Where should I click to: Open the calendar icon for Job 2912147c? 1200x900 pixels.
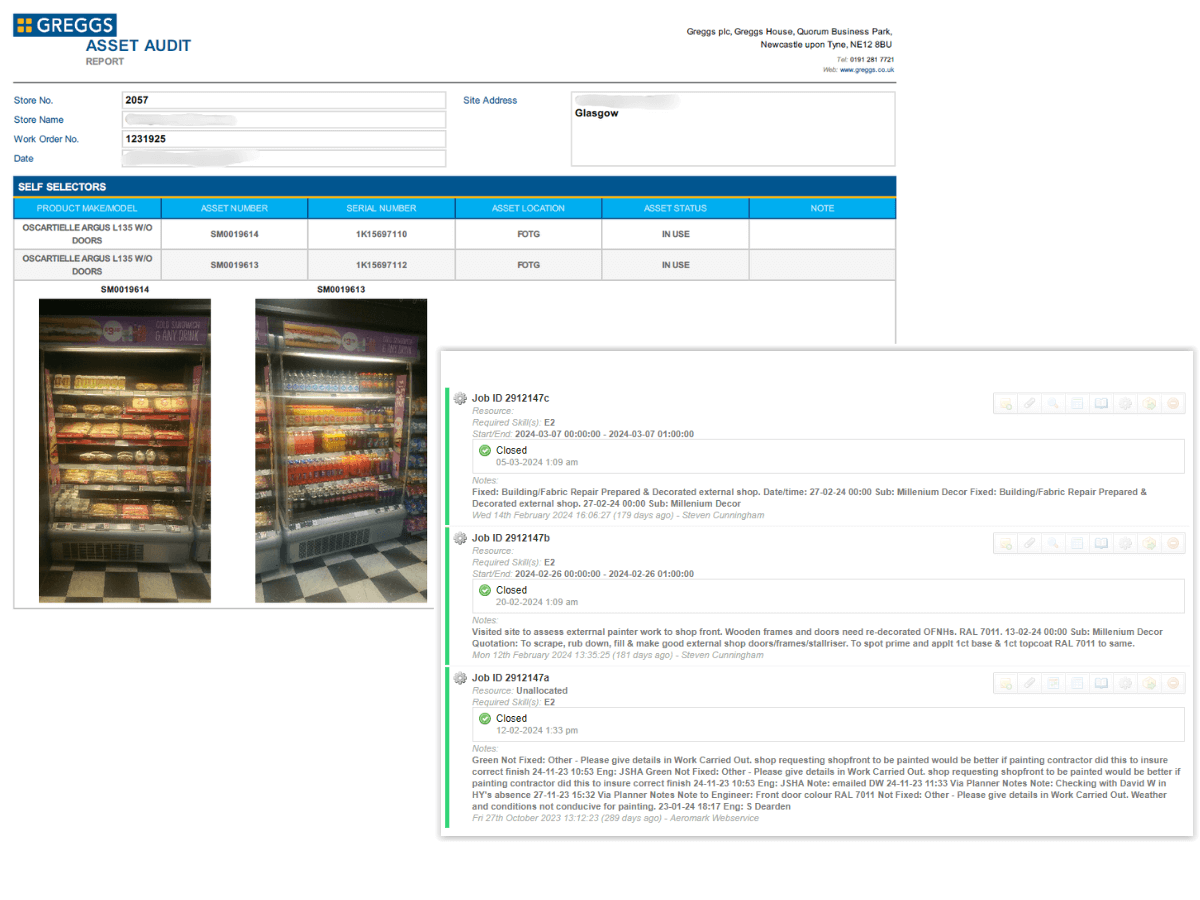click(x=1075, y=403)
